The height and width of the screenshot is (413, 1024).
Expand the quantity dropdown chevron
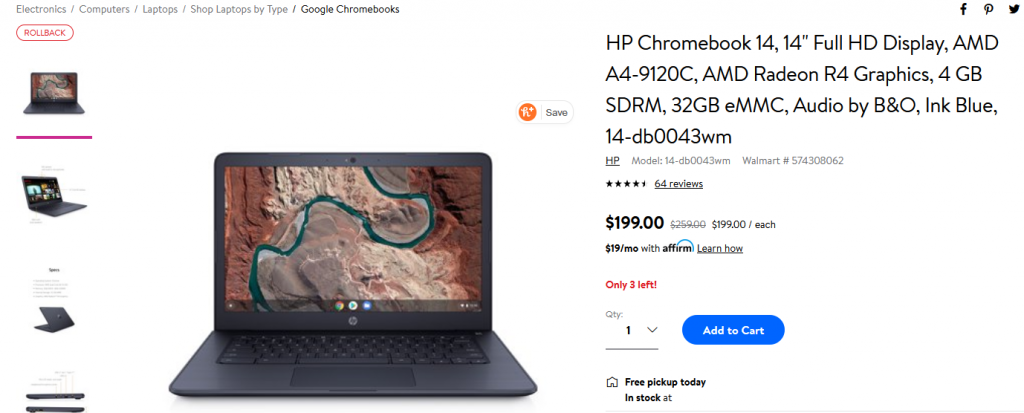coord(652,330)
